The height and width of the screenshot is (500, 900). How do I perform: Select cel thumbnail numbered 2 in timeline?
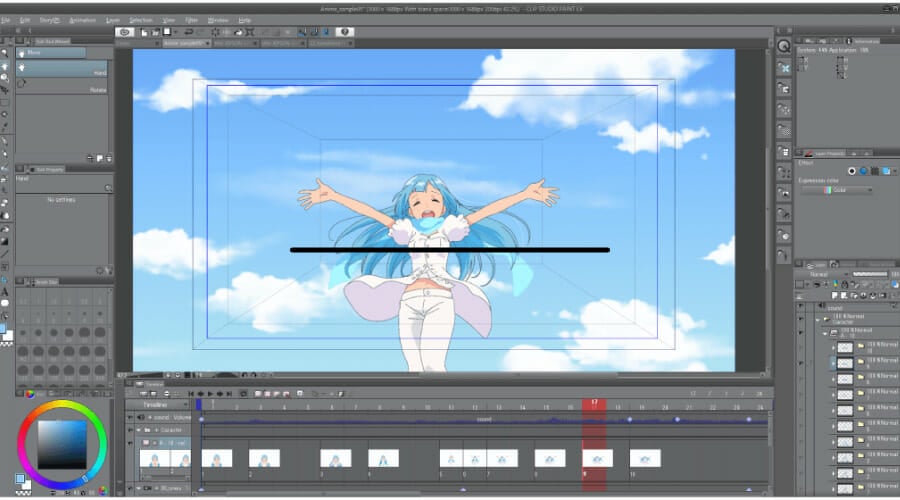[x=264, y=459]
